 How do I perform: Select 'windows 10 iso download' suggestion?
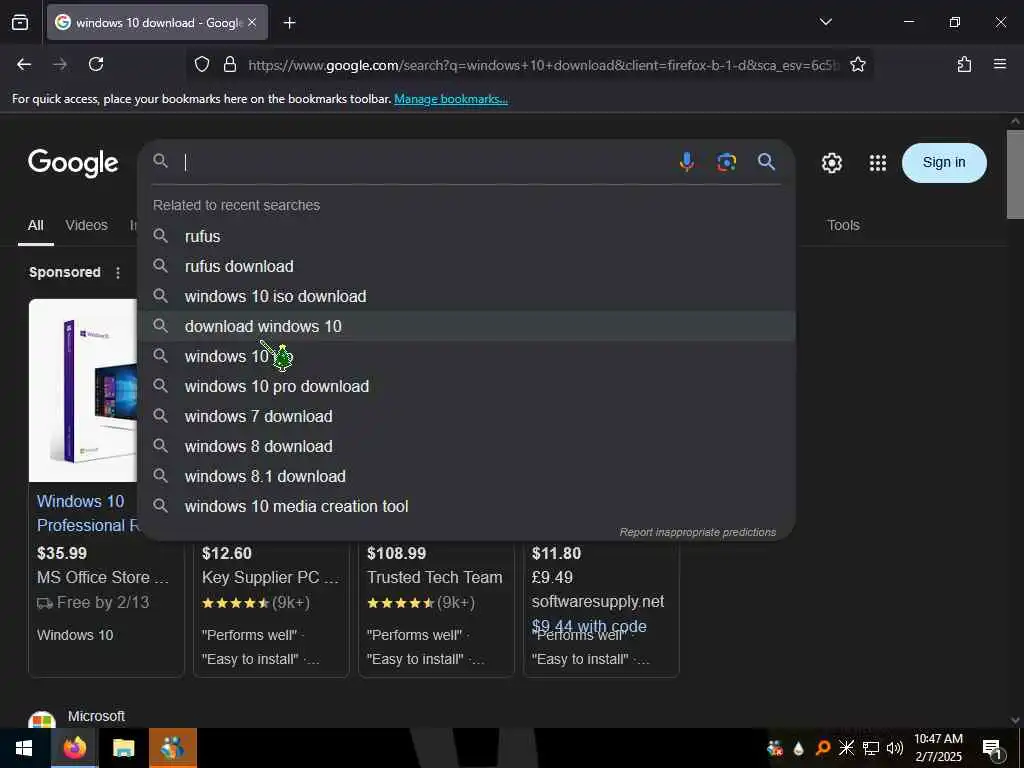(466, 296)
